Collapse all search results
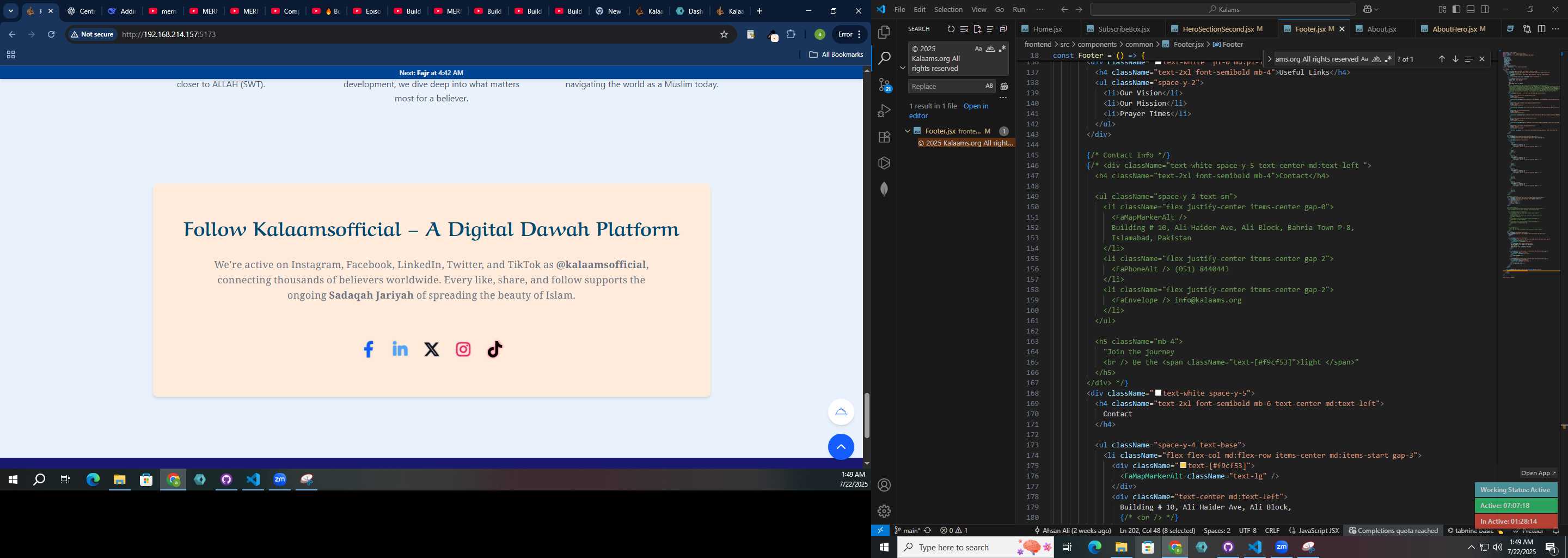This screenshot has height=558, width=1568. 1003,29
